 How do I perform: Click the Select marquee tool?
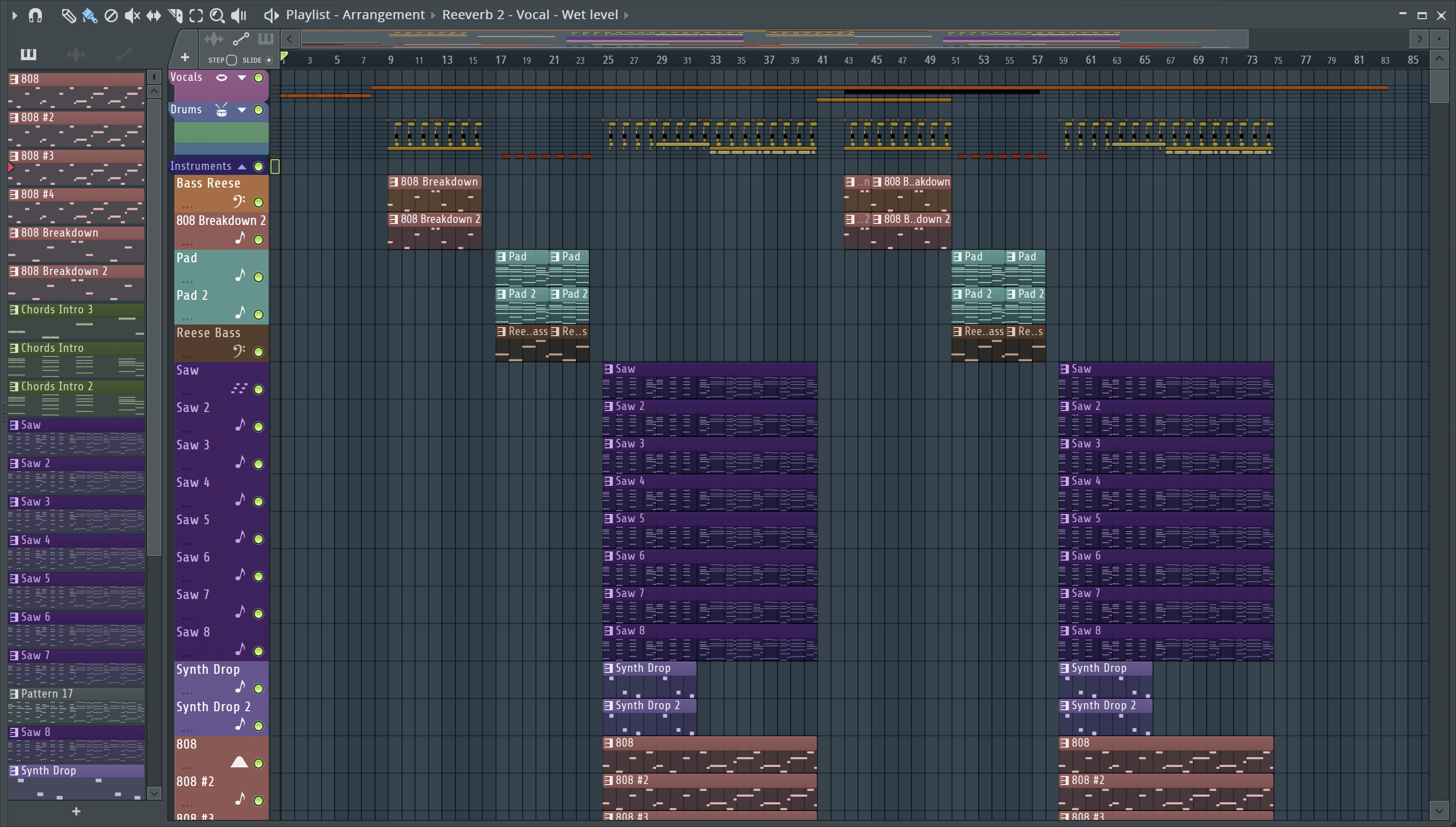click(x=196, y=15)
